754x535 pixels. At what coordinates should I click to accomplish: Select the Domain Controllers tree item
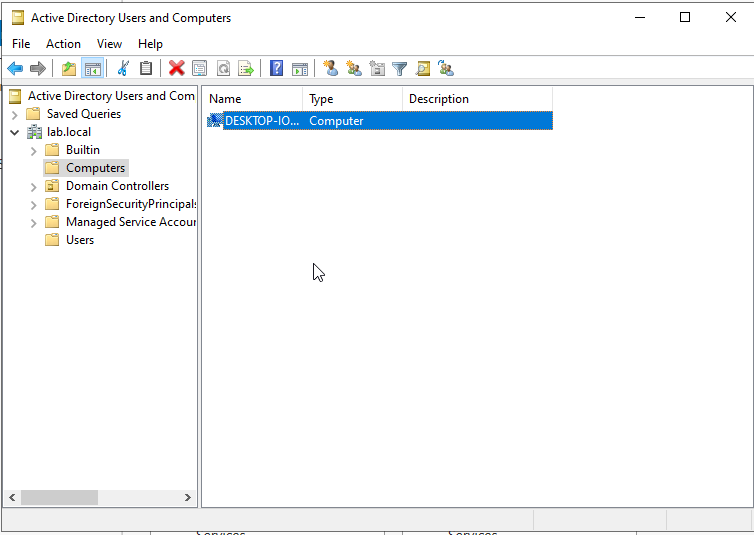[x=117, y=186]
